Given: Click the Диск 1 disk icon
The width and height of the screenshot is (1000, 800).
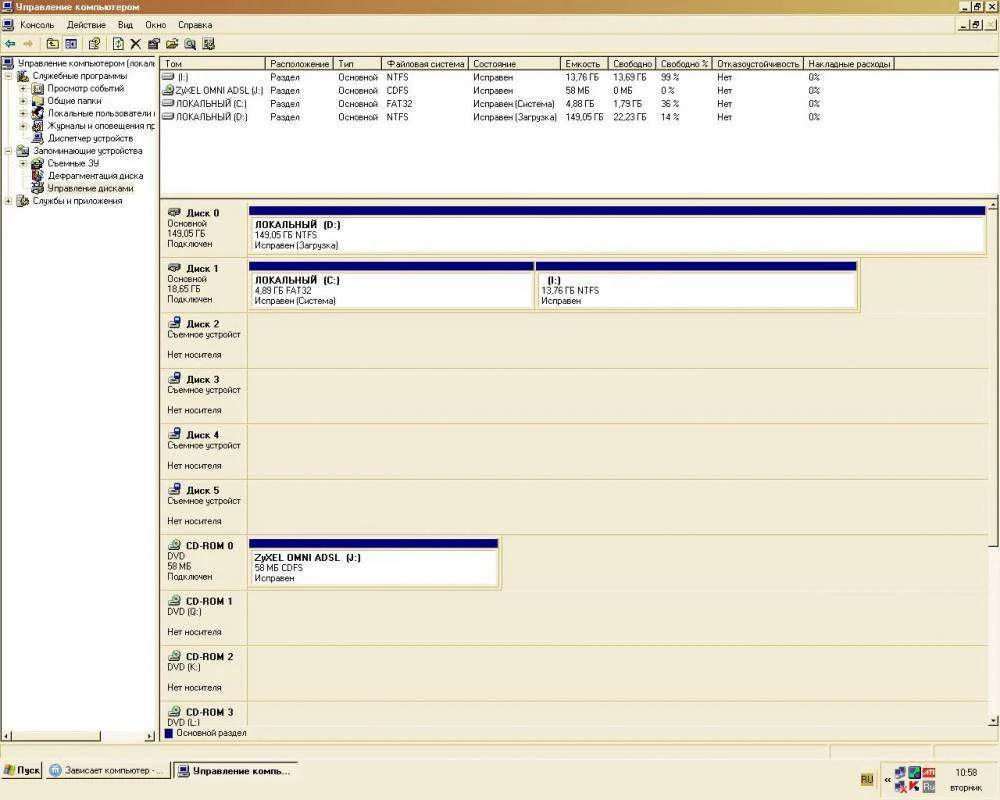Looking at the screenshot, I should click(174, 267).
